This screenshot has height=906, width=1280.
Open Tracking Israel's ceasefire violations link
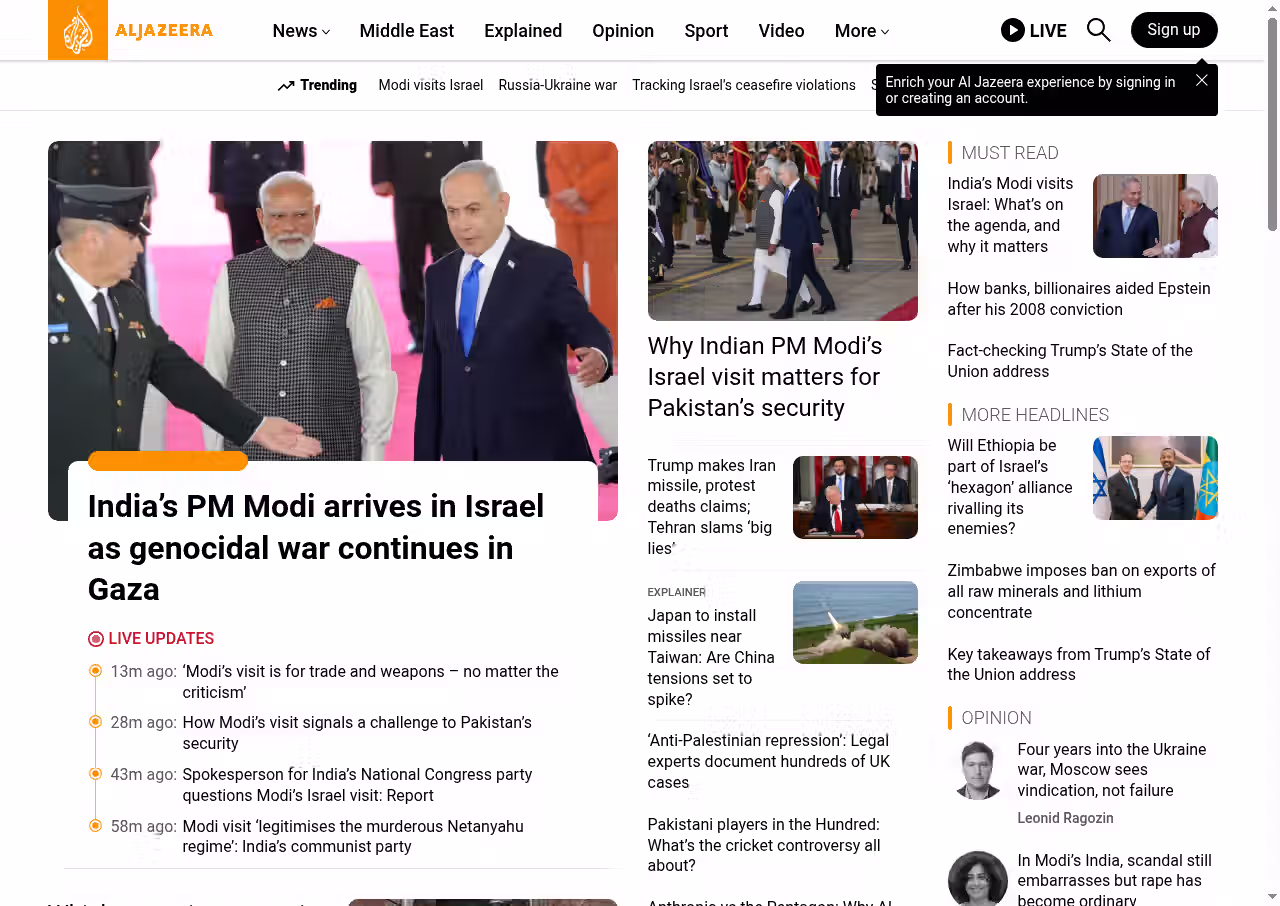click(744, 85)
